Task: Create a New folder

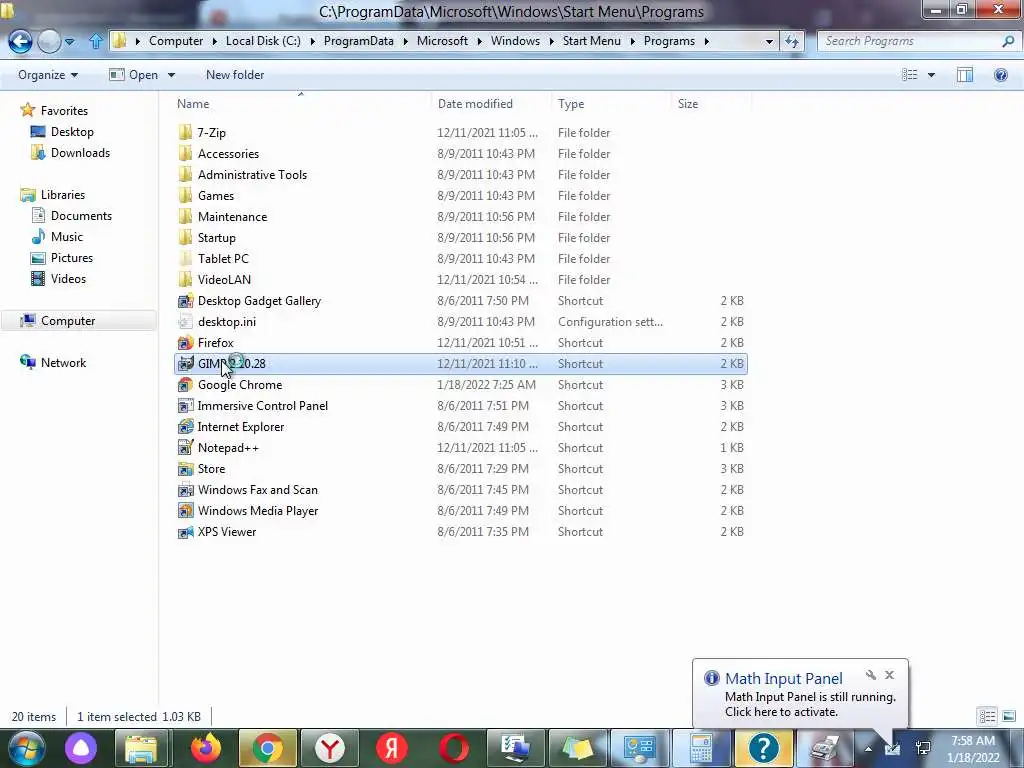Action: [x=235, y=75]
